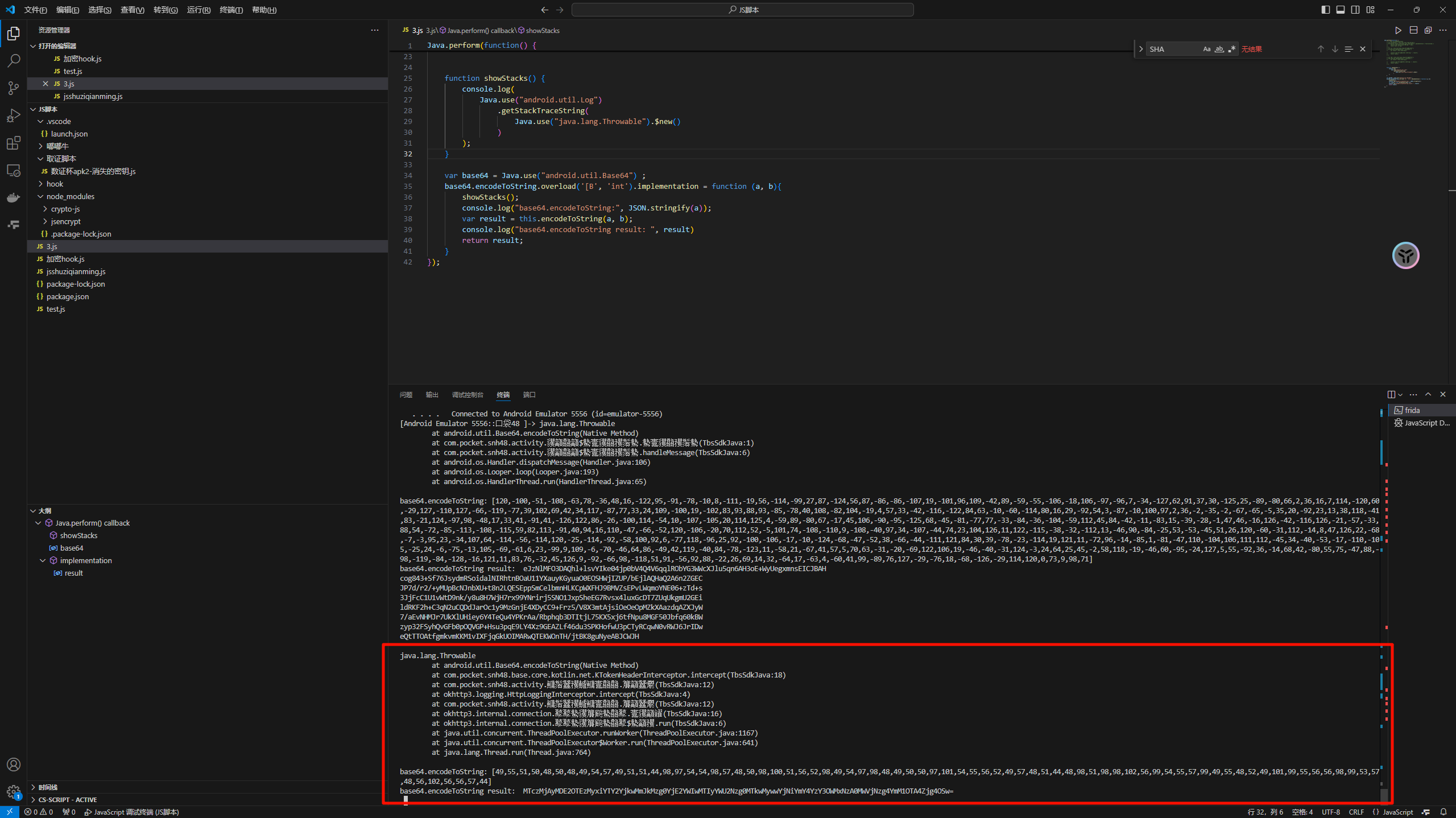Open the Search view in activity bar

pos(14,60)
